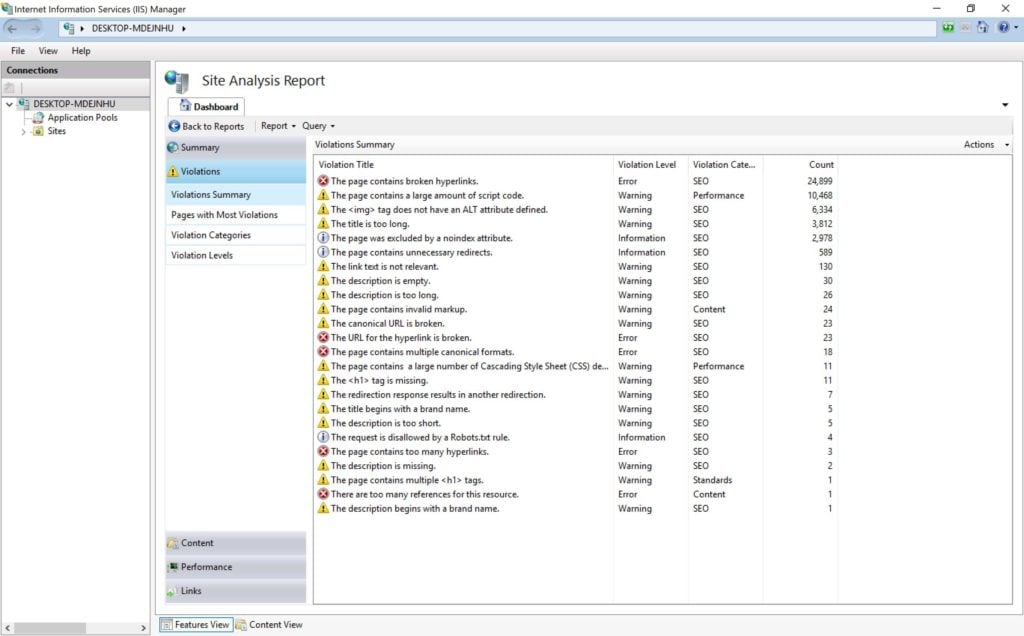Open Pages with Most Violations
The image size is (1024, 636).
pos(224,215)
